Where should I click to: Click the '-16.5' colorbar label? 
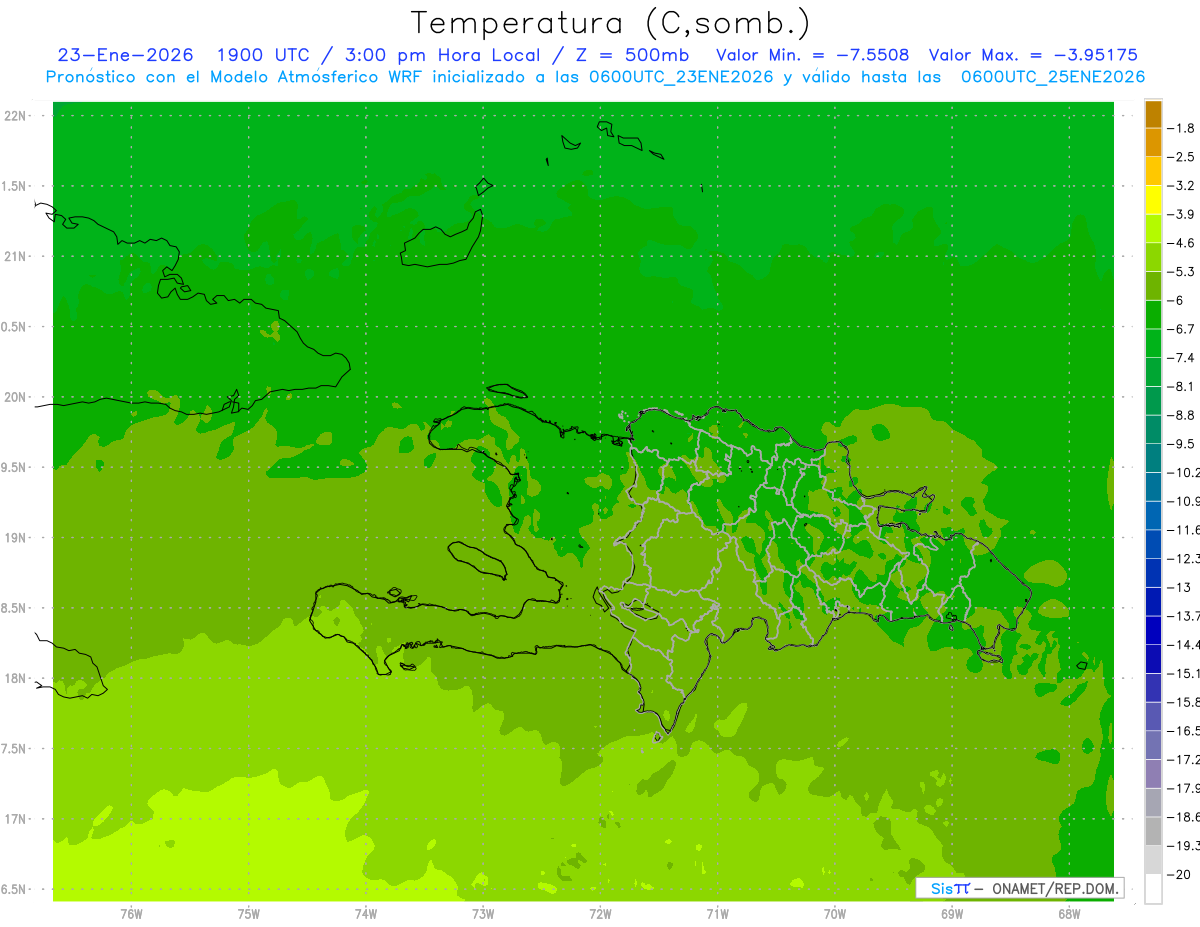click(x=1185, y=731)
